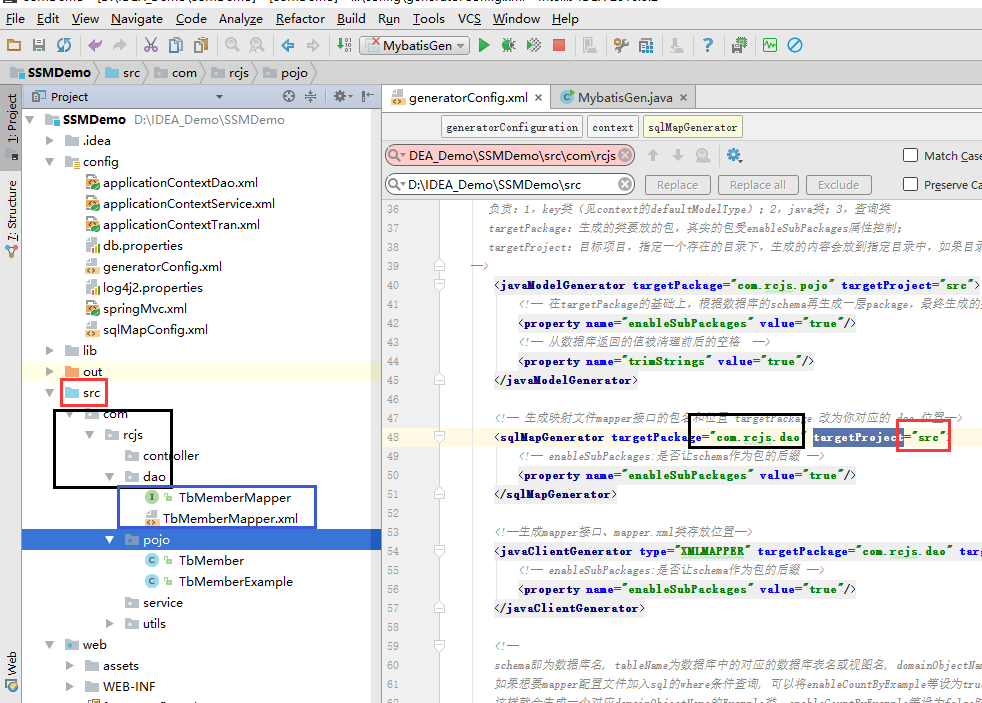The height and width of the screenshot is (703, 982).
Task: Run MybatisGen with the green play icon
Action: (x=483, y=45)
